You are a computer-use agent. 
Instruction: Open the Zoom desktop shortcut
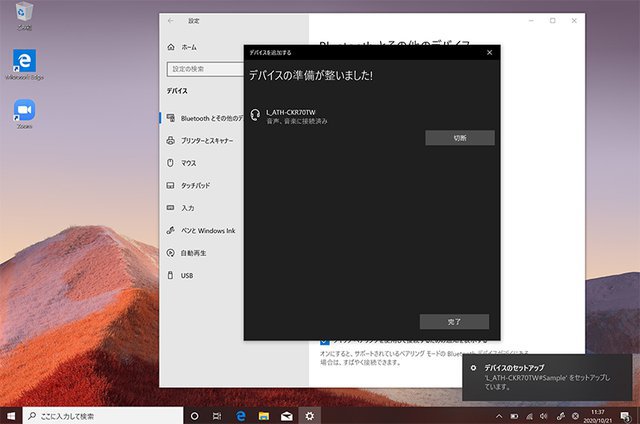pos(24,112)
